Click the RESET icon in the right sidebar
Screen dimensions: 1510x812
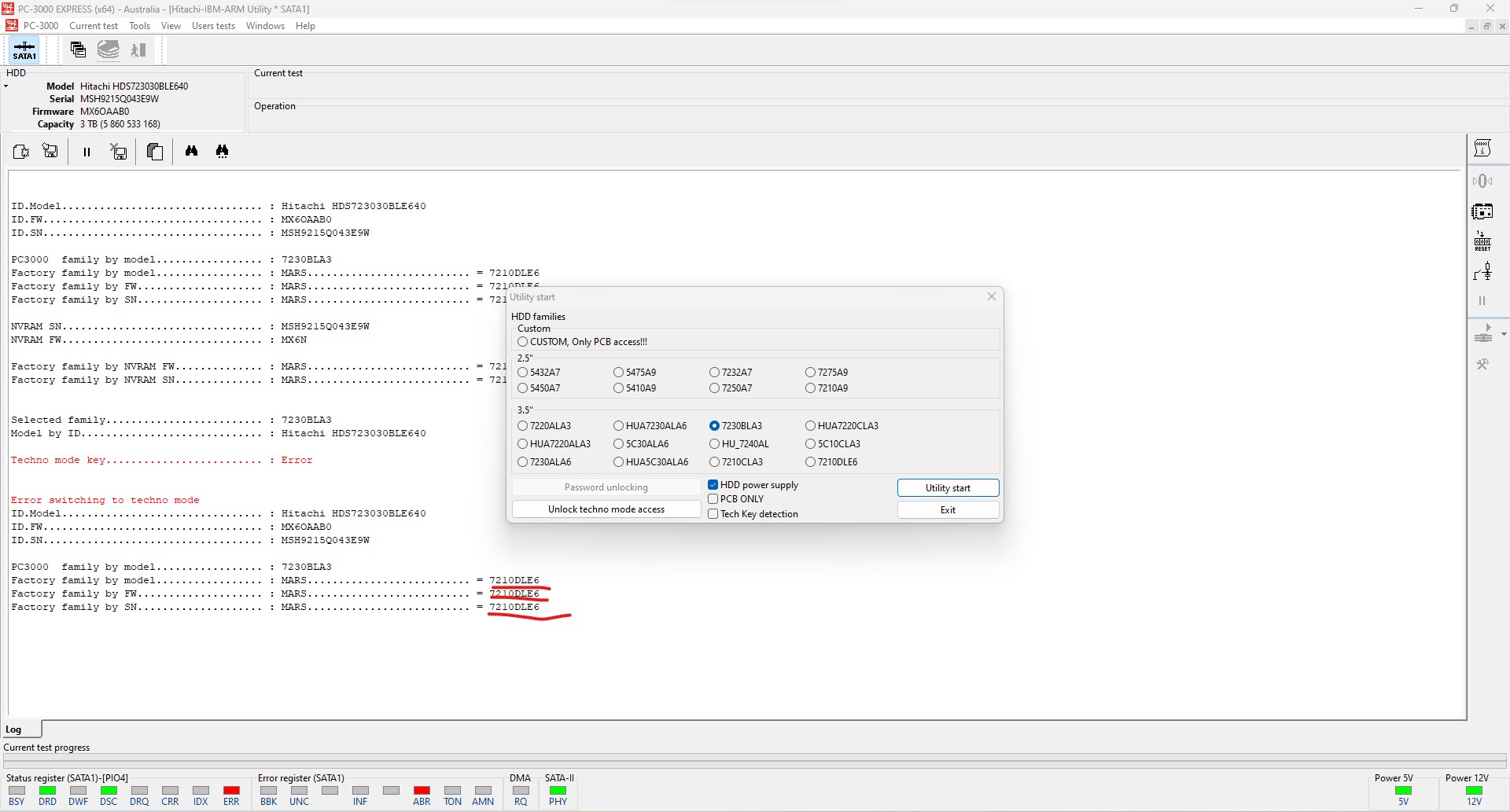click(1483, 241)
